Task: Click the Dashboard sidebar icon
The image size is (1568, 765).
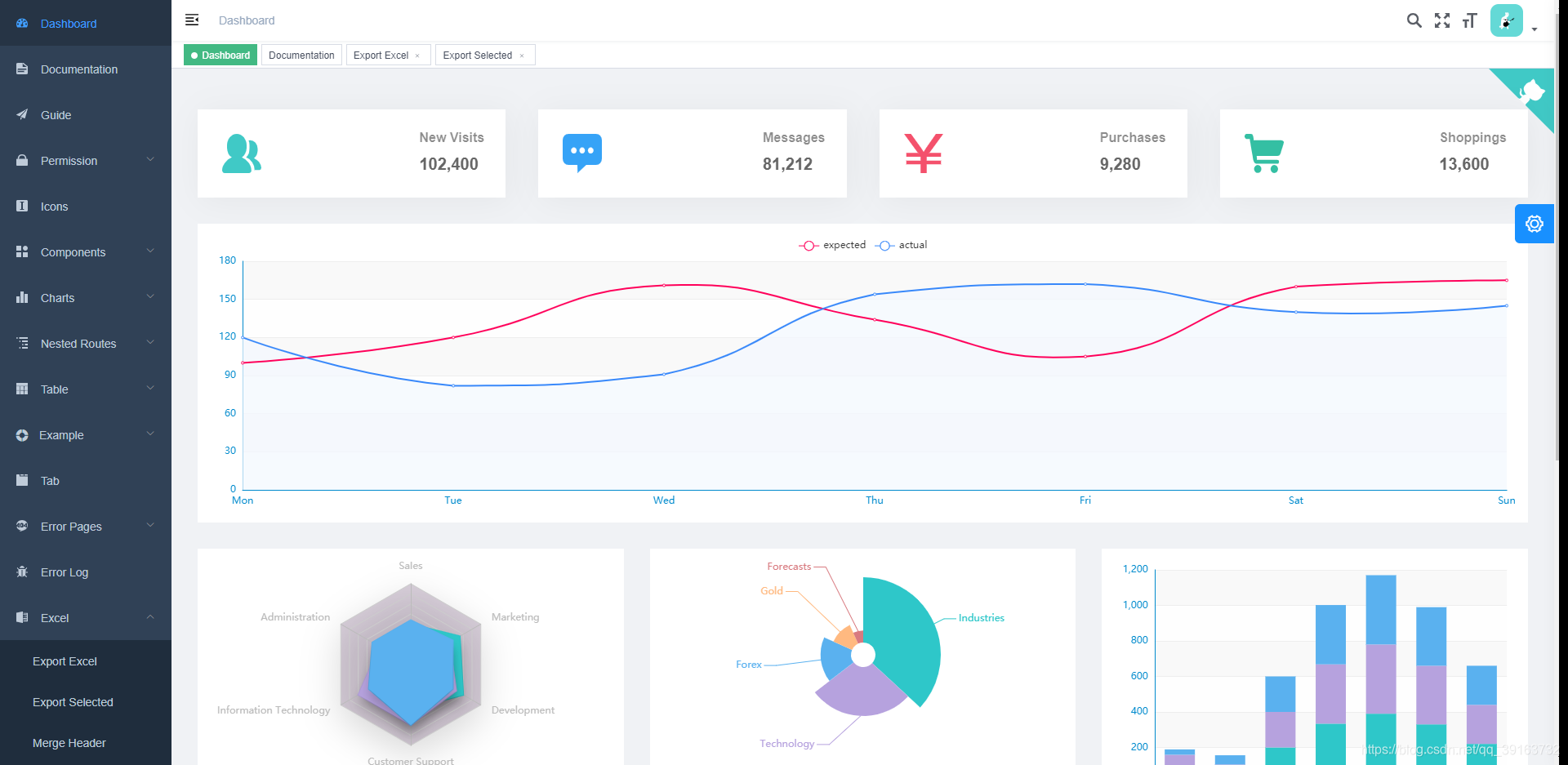Action: 22,24
